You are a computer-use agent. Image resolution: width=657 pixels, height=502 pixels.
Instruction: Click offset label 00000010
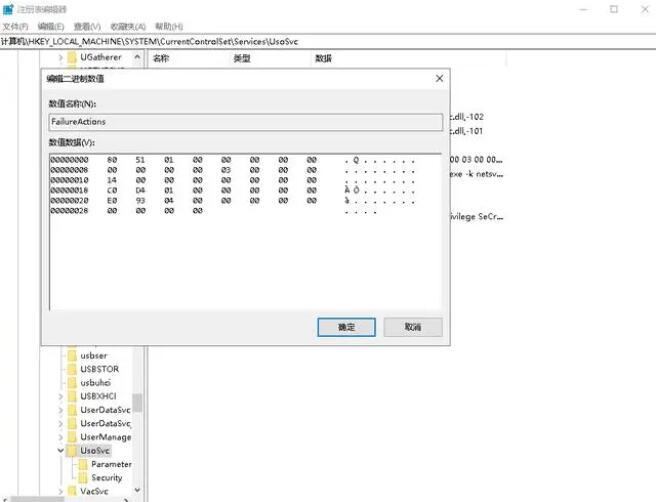coord(69,180)
